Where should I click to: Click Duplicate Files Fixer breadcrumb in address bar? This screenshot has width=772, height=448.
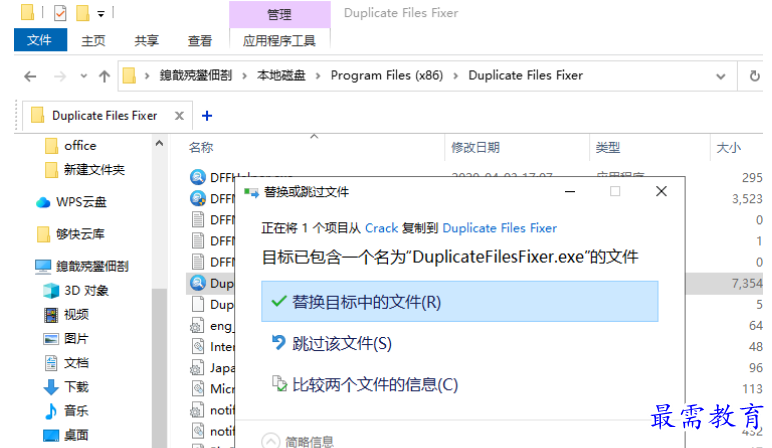pos(525,75)
